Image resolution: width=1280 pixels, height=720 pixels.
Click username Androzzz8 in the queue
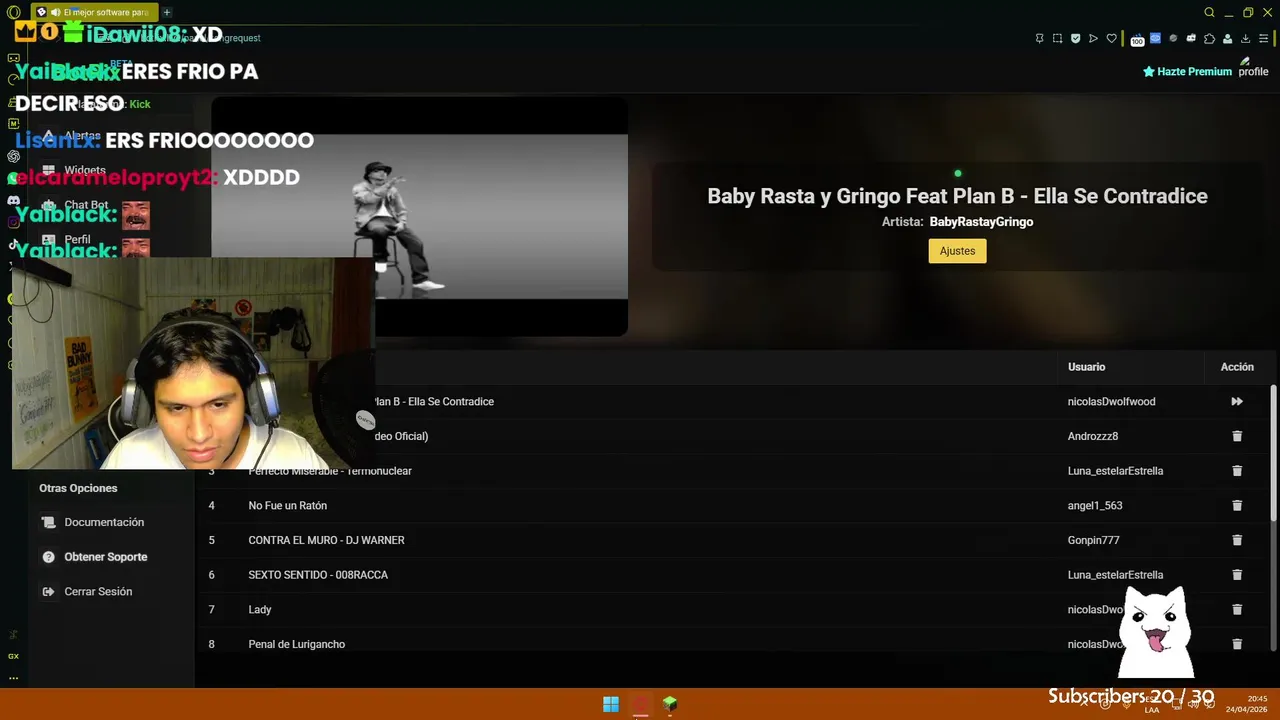pyautogui.click(x=1093, y=436)
